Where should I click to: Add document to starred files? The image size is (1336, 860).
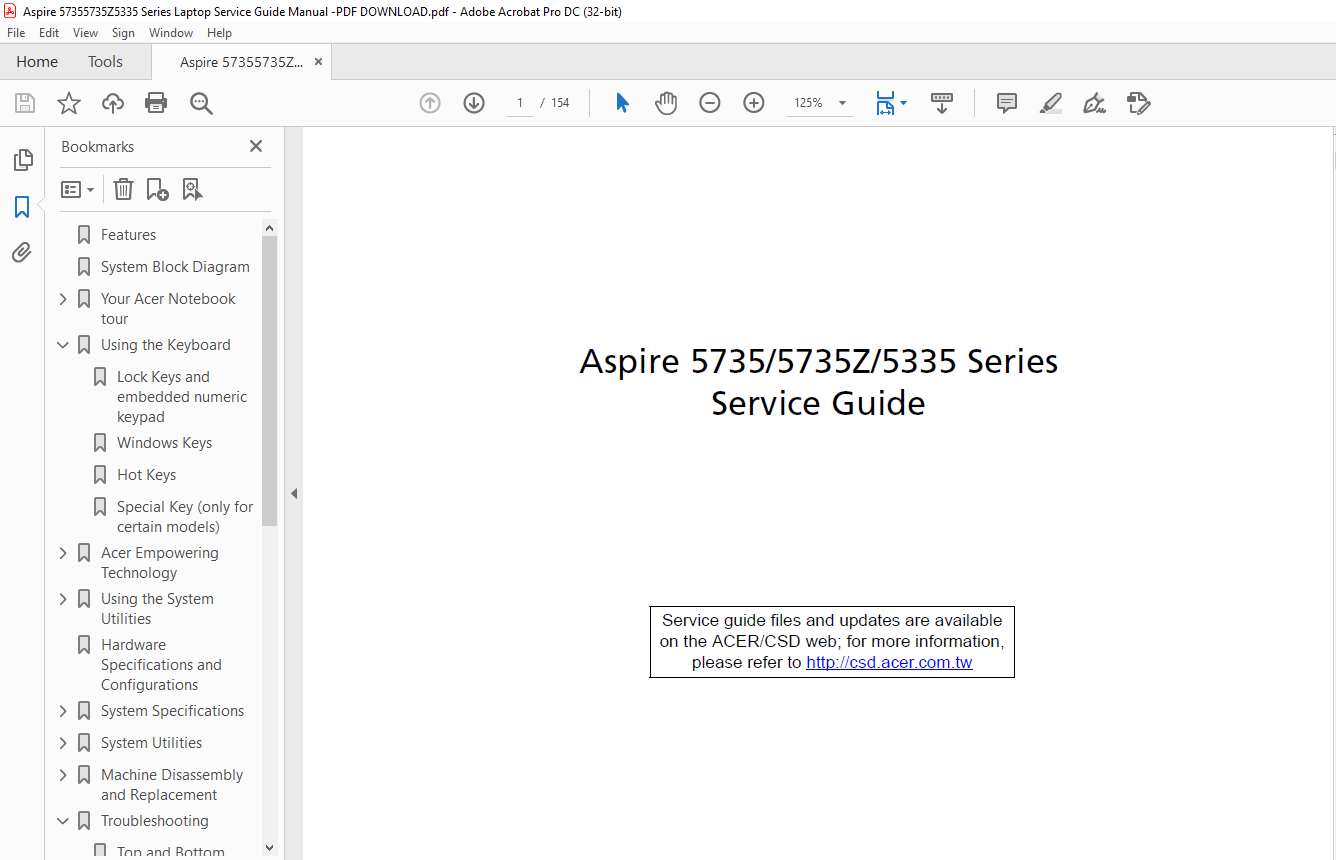pyautogui.click(x=68, y=103)
